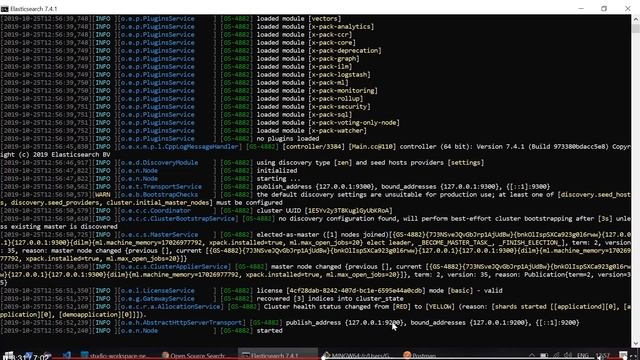Click the '[x-pack-analytics]' module text
The width and height of the screenshot is (640, 360).
(341, 27)
